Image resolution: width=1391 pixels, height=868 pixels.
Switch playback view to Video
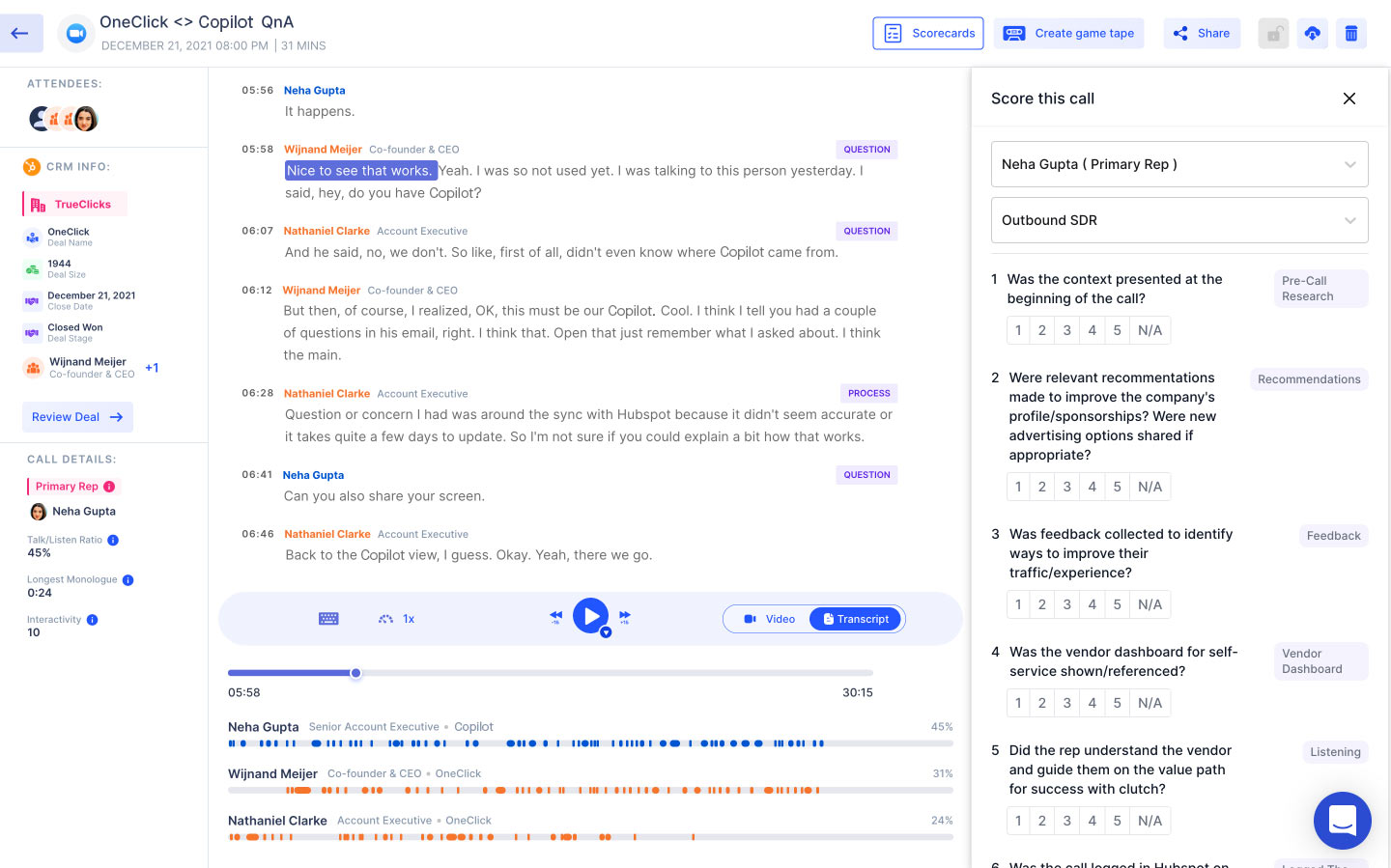click(x=768, y=618)
